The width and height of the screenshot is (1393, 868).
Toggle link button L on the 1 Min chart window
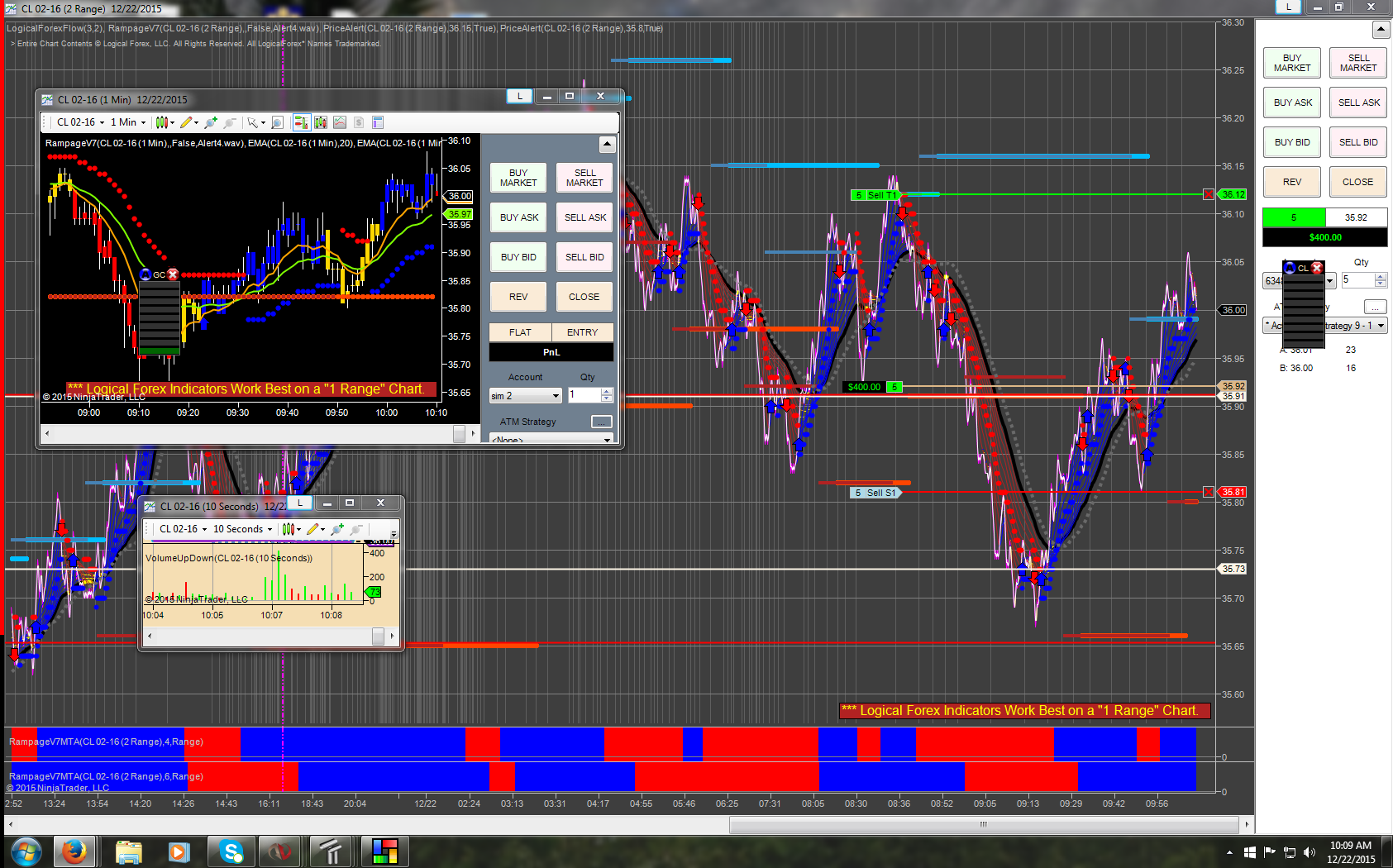520,96
